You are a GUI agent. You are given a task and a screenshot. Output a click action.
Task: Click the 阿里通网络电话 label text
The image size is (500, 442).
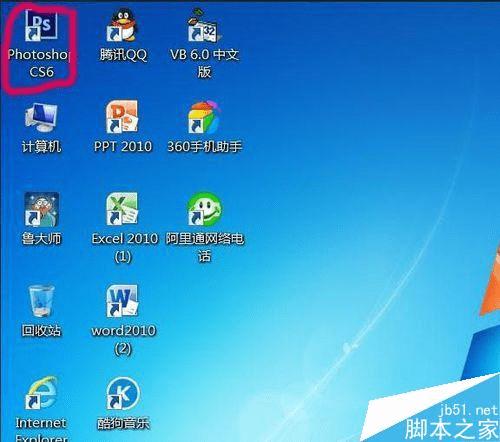[205, 247]
